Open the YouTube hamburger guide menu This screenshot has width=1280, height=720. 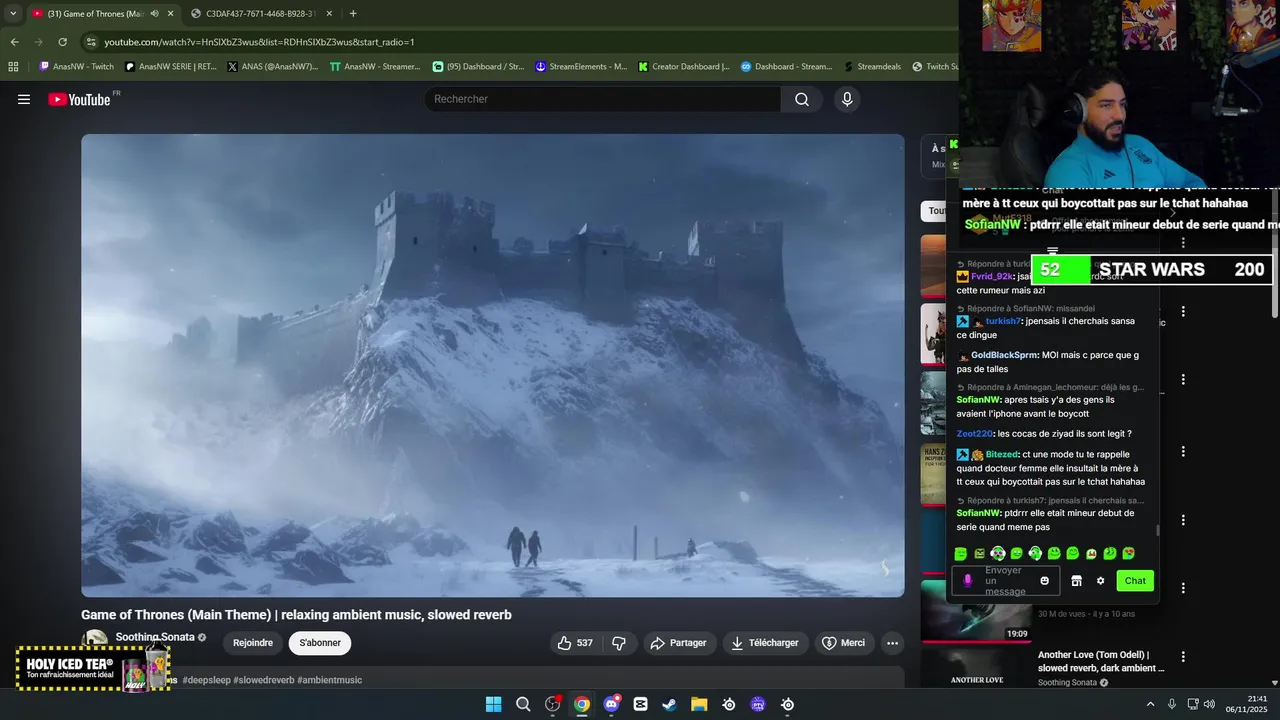click(x=24, y=99)
